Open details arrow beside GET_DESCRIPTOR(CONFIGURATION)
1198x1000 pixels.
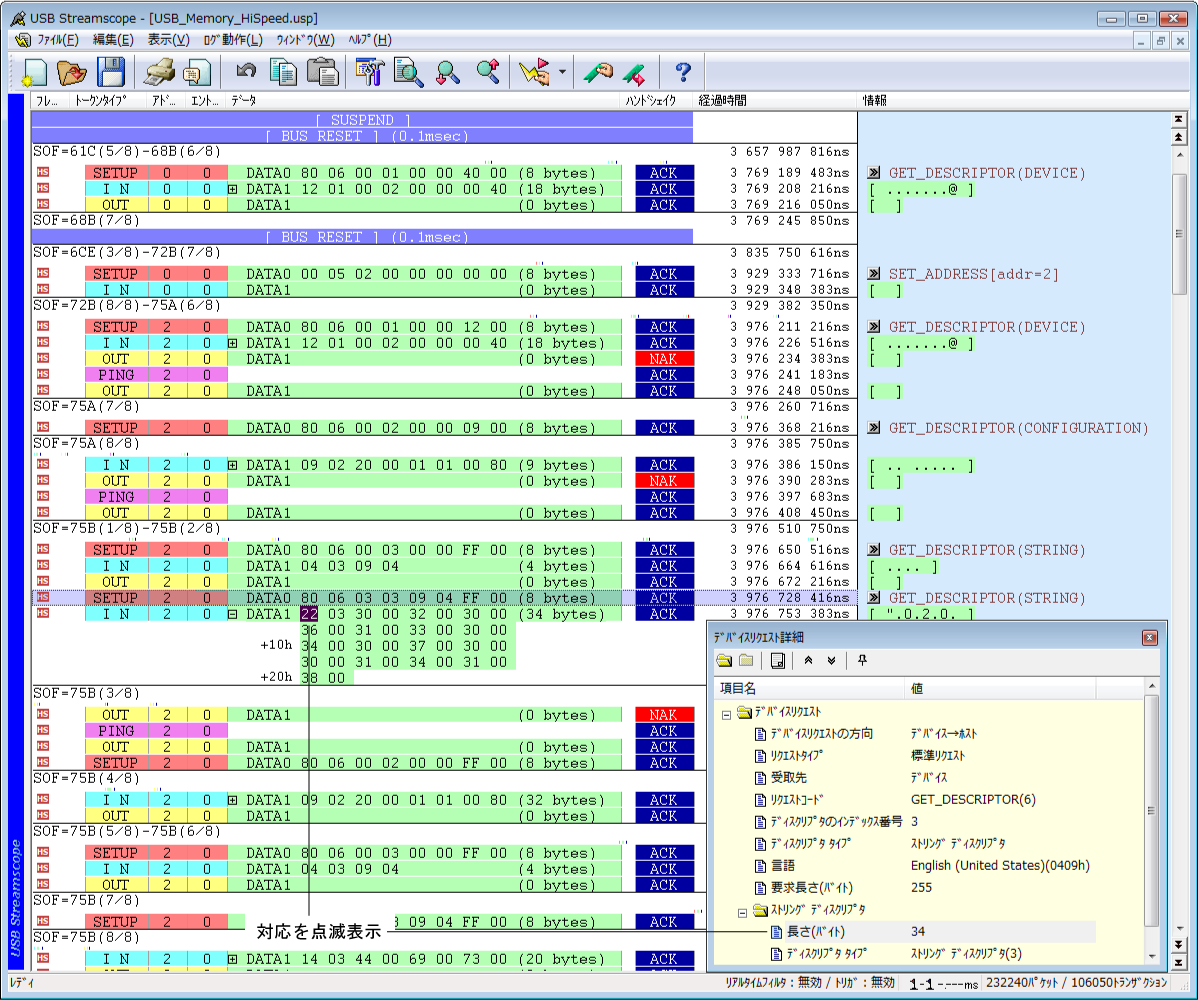point(874,428)
